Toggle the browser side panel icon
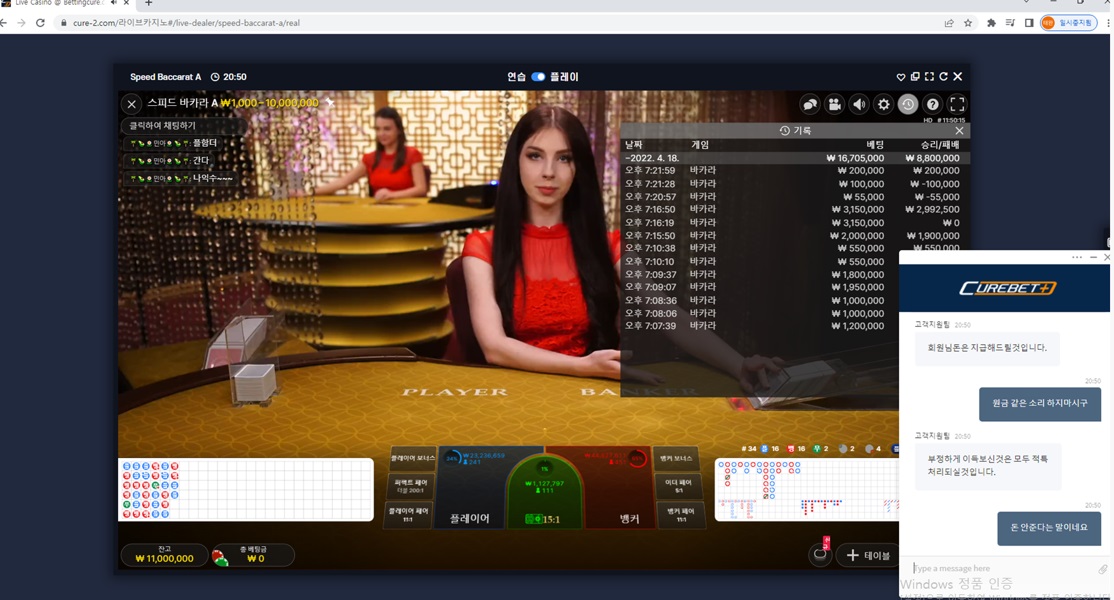The image size is (1114, 600). click(1029, 23)
